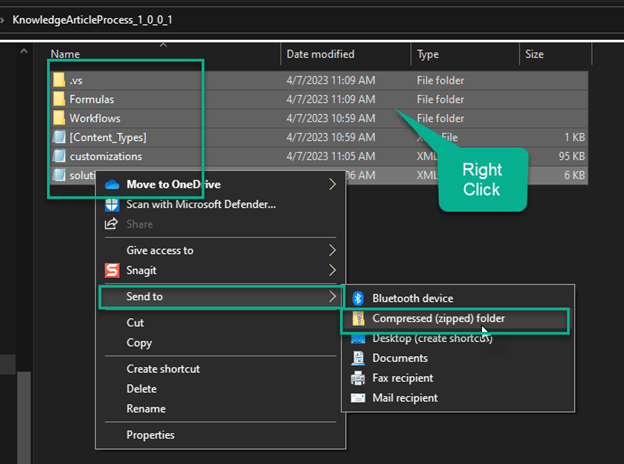Click the Bluetooth device icon
624x464 pixels.
click(x=358, y=298)
